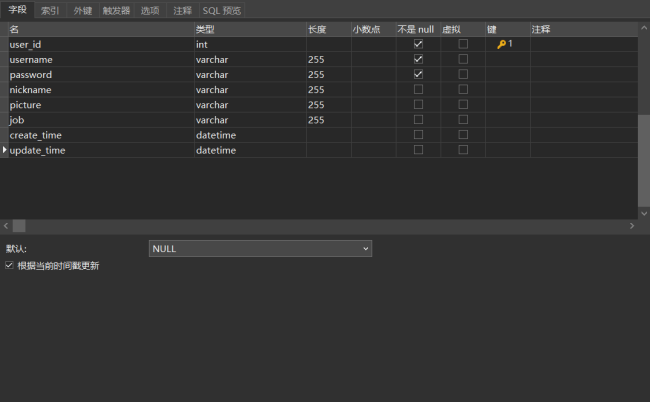Click the 255 length cell of job
Screen dimensions: 650x402
coord(329,120)
